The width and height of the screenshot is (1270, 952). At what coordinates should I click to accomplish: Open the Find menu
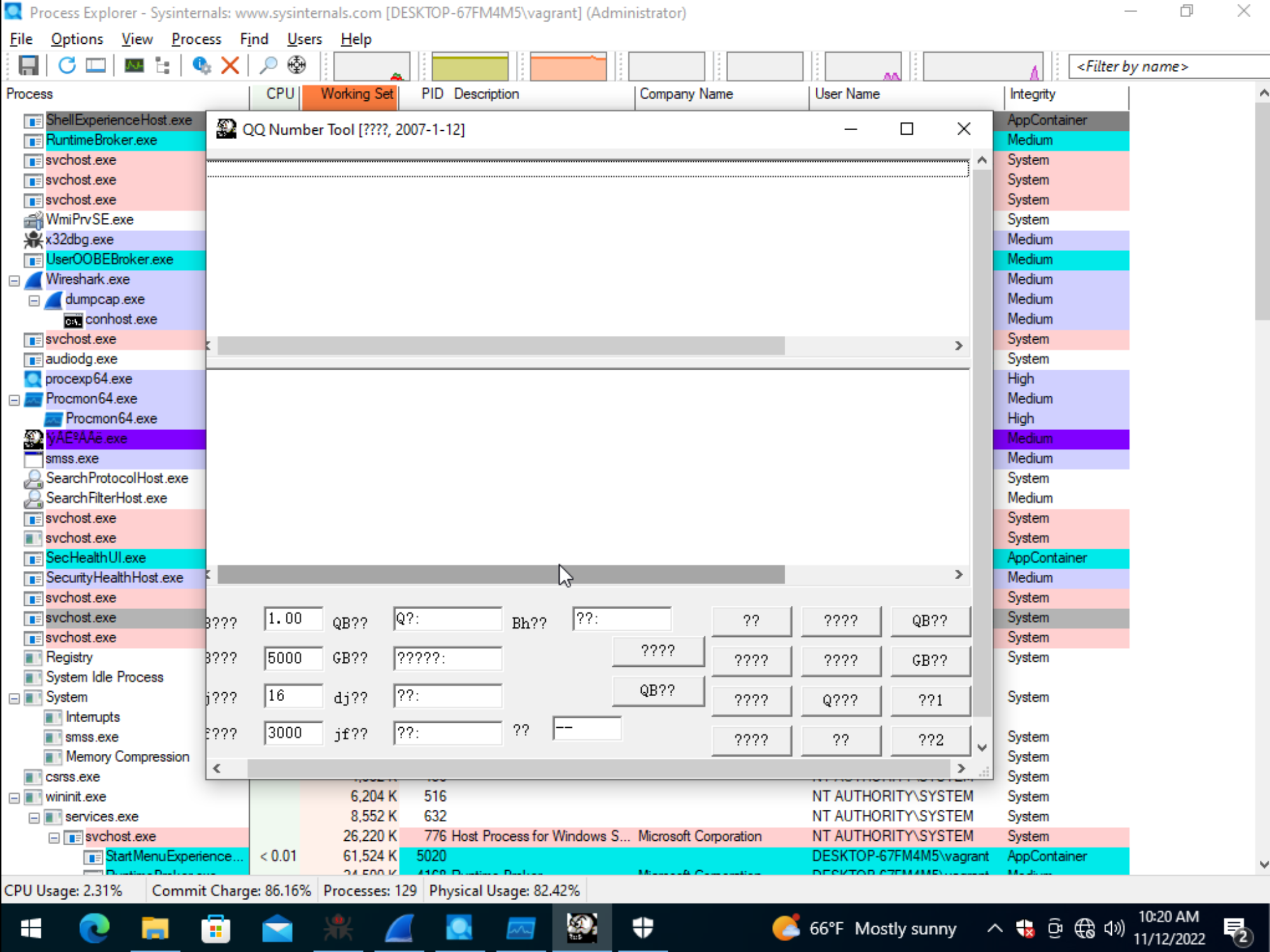[253, 39]
